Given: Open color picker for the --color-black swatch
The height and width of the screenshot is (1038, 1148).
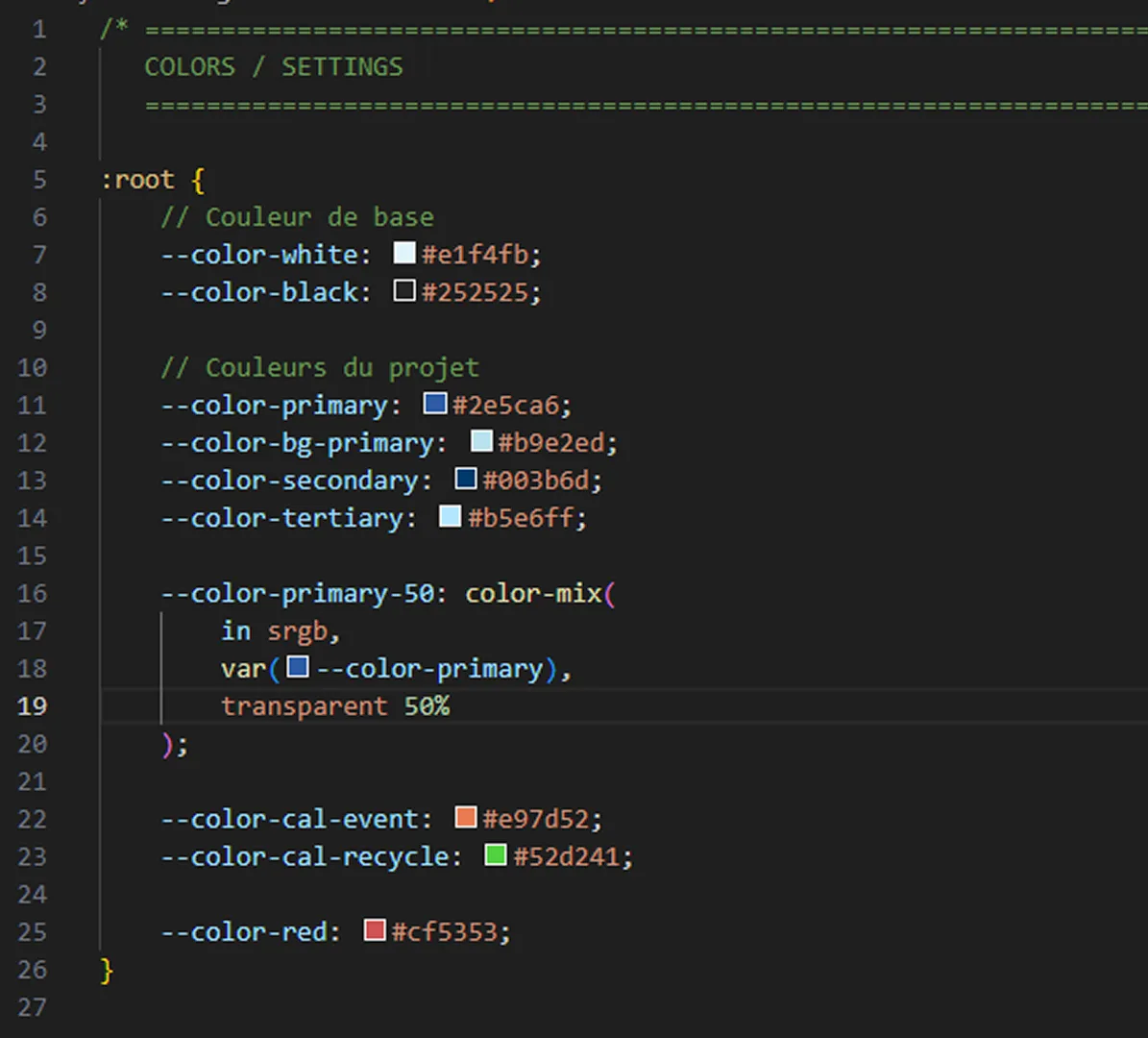Looking at the screenshot, I should pos(404,291).
